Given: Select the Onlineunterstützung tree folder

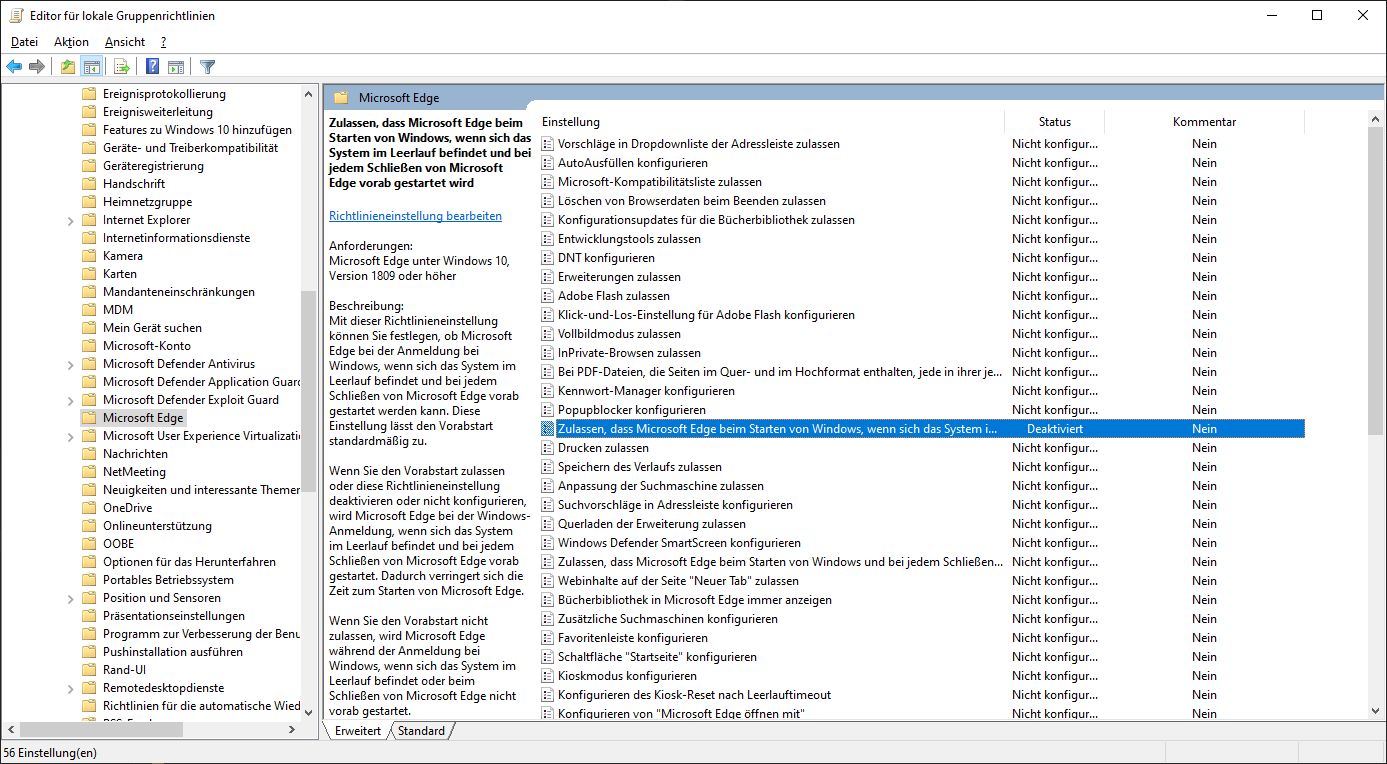Looking at the screenshot, I should (157, 526).
